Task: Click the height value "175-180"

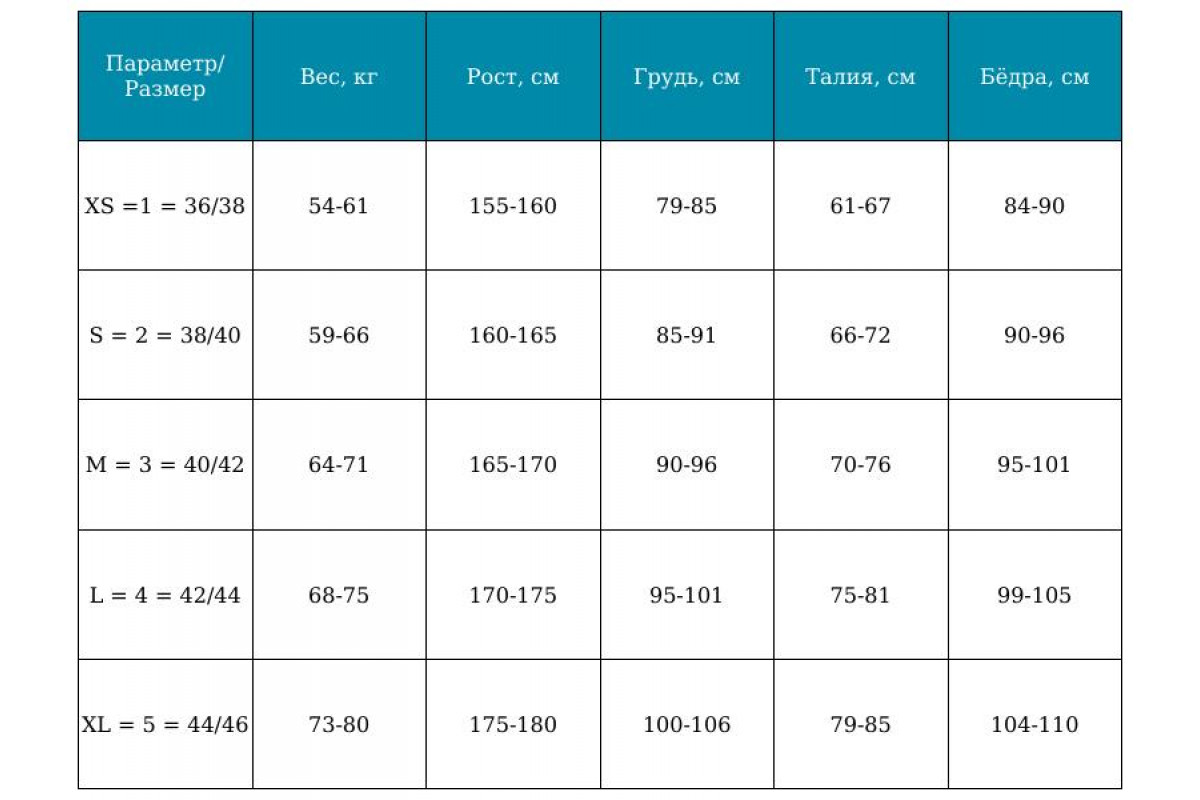Action: tap(513, 724)
